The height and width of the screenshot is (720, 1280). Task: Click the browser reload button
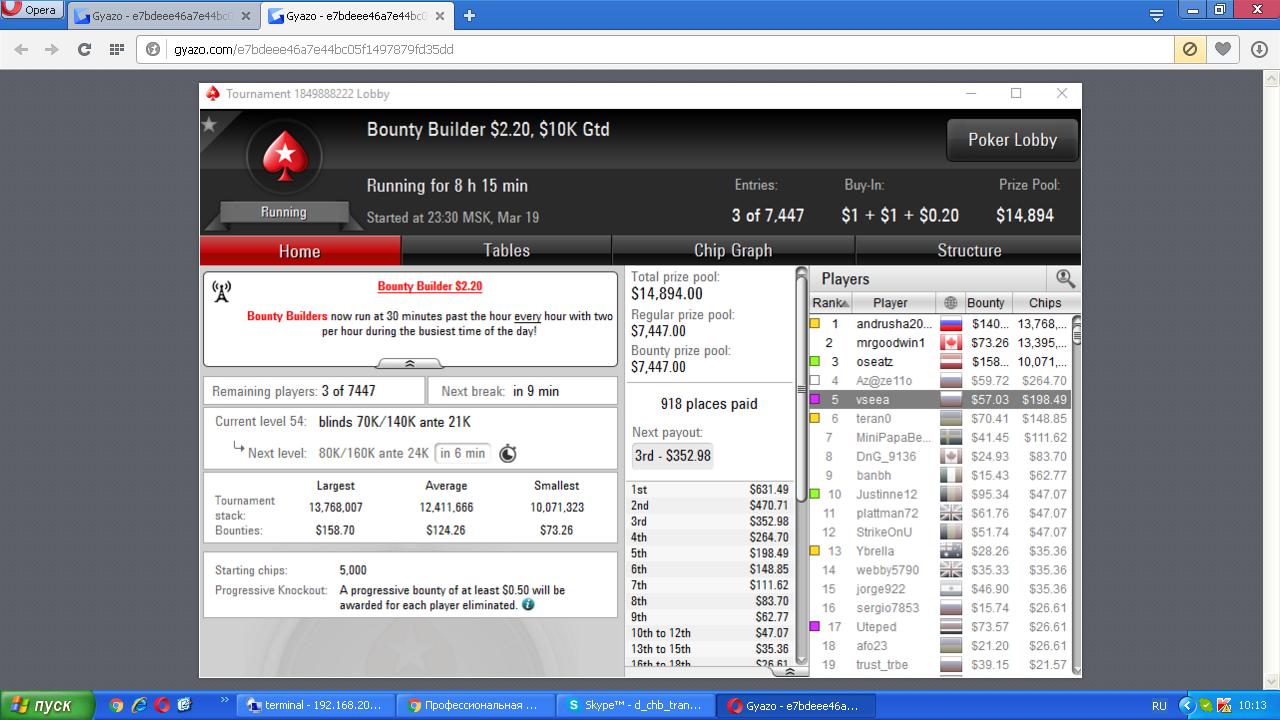click(x=84, y=49)
